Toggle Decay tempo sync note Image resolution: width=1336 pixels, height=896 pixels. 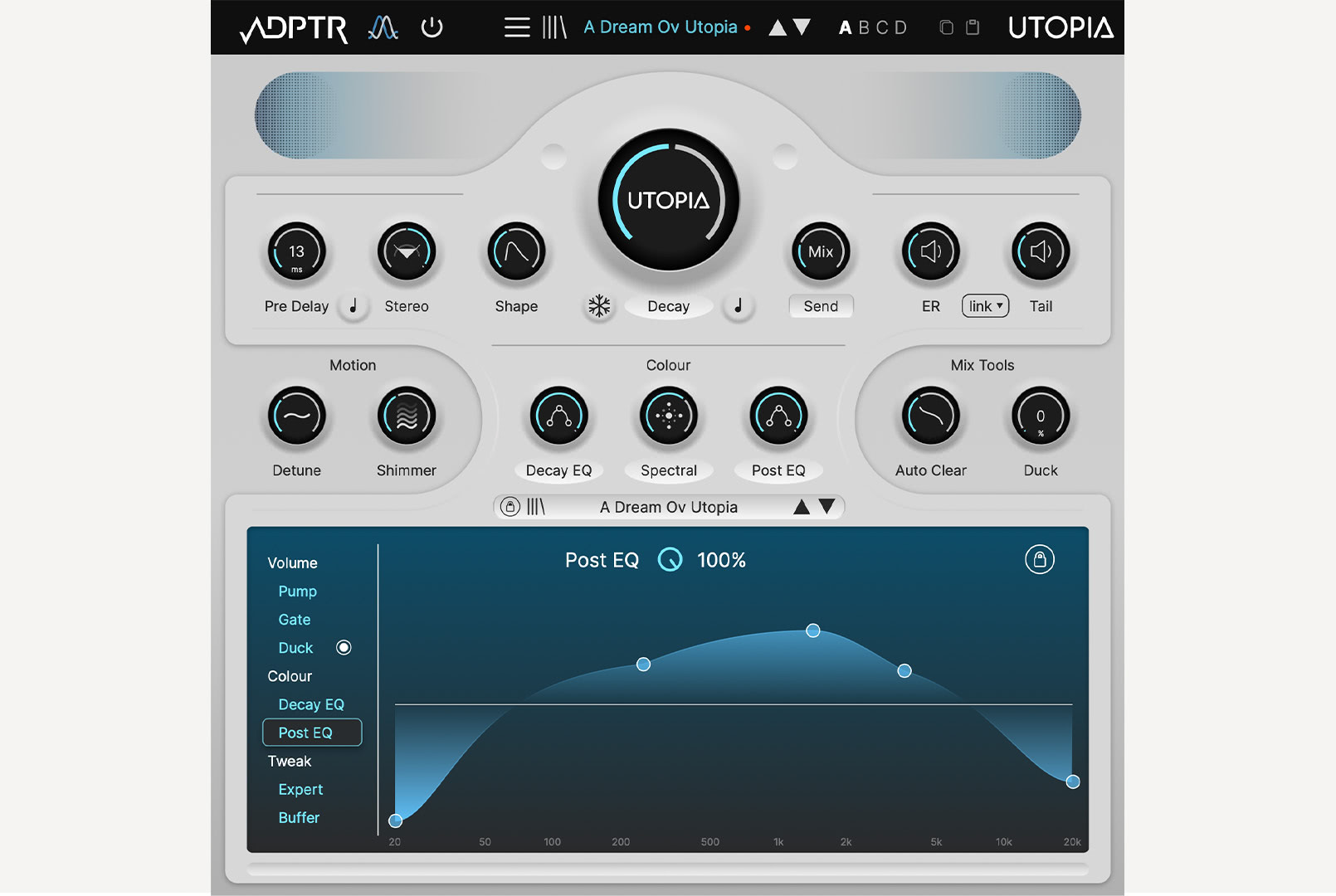point(738,306)
